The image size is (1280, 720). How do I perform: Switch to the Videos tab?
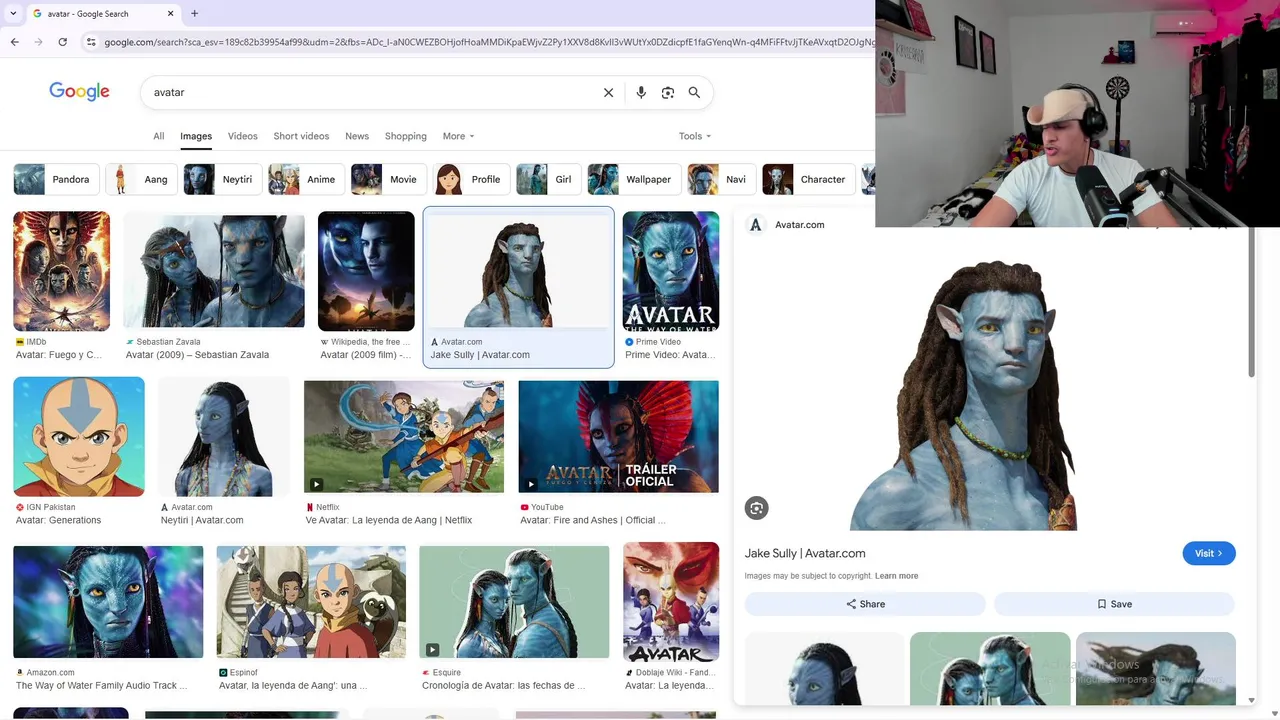[x=242, y=136]
